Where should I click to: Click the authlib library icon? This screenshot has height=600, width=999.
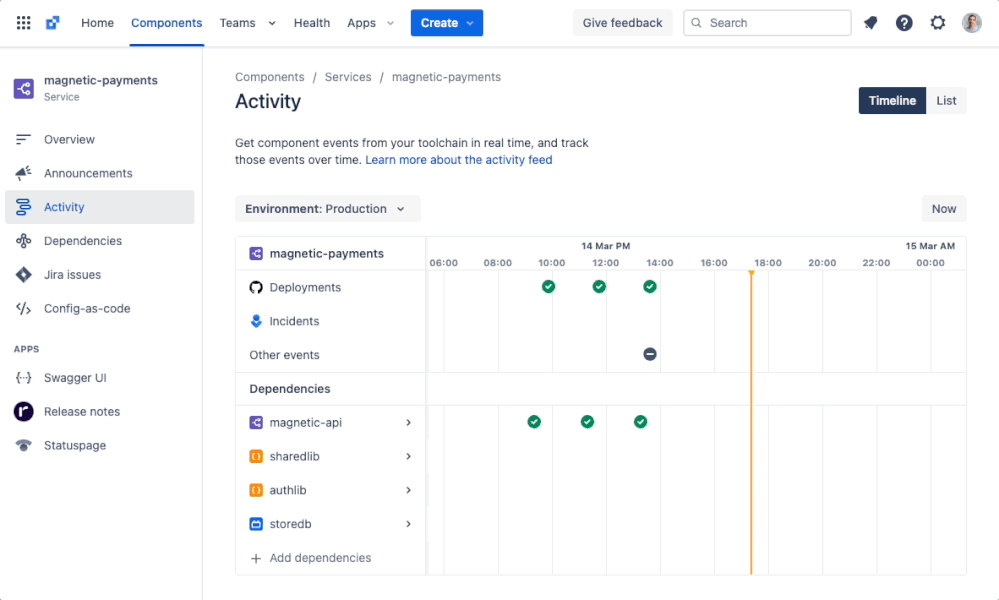tap(256, 490)
